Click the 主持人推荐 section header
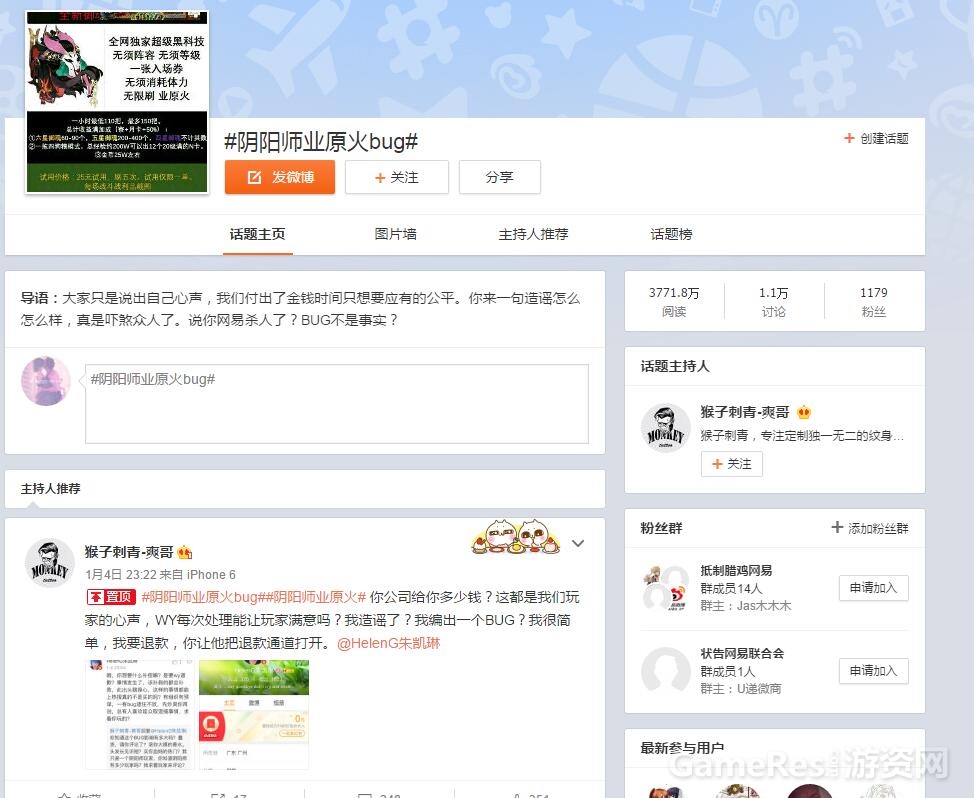The width and height of the screenshot is (974, 798). pyautogui.click(x=50, y=489)
